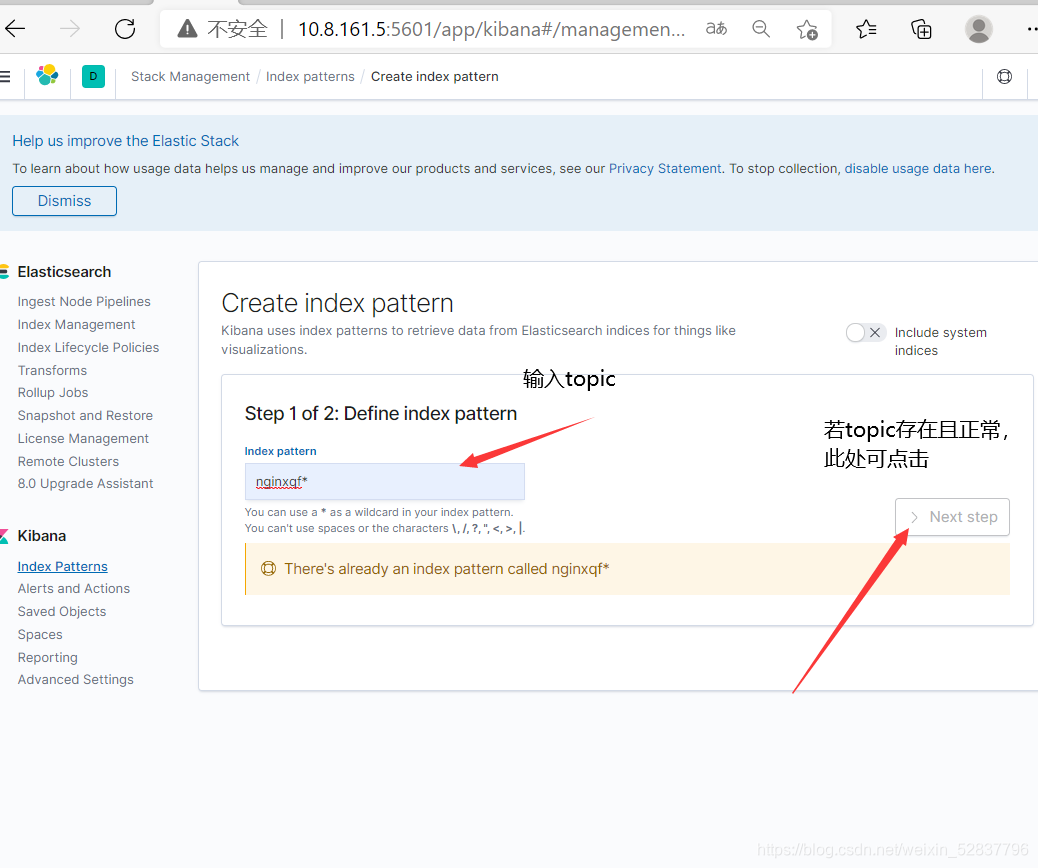
Task: Go to Index patterns breadcrumb
Action: coord(310,77)
